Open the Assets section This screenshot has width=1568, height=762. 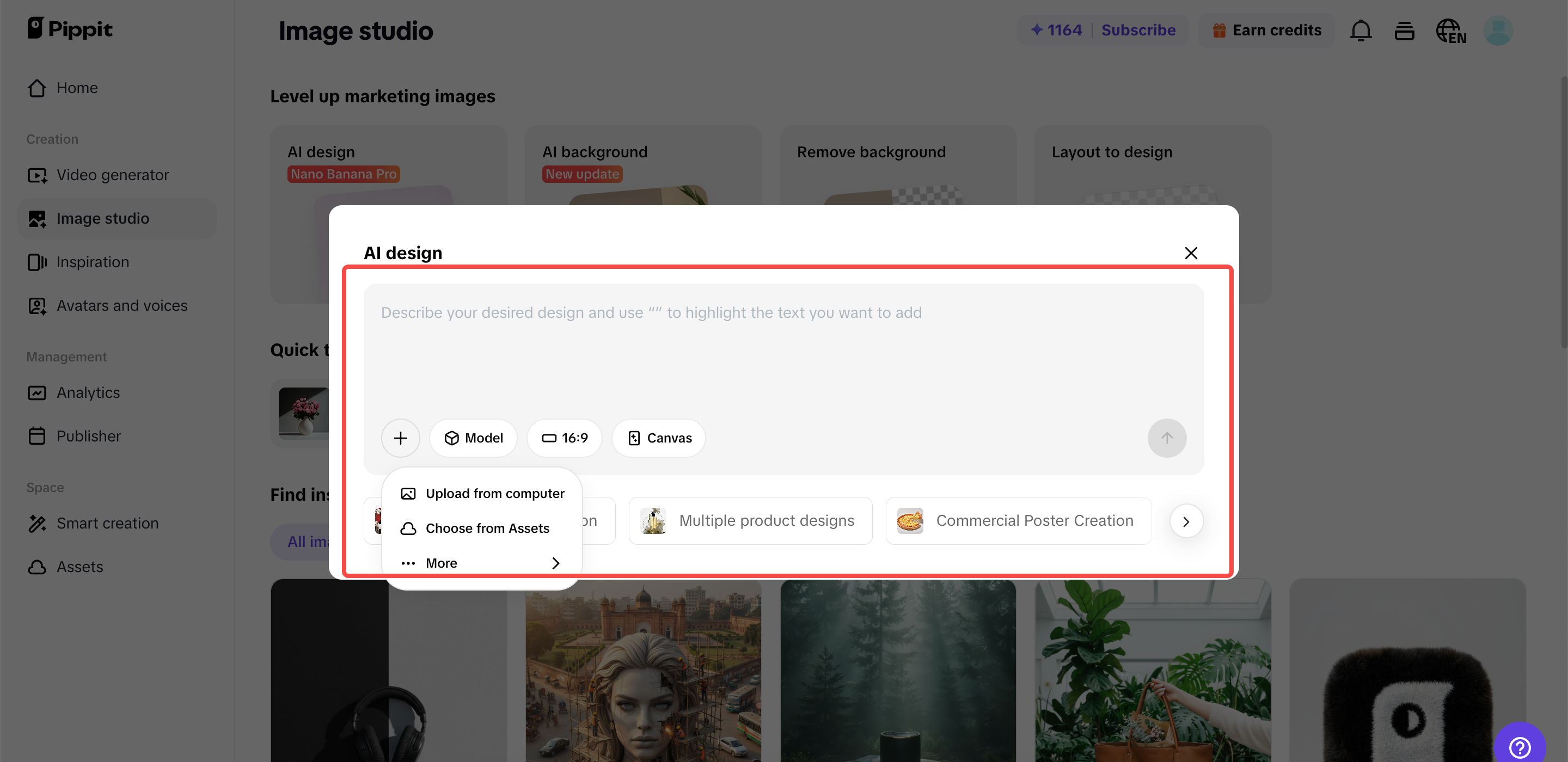[79, 567]
